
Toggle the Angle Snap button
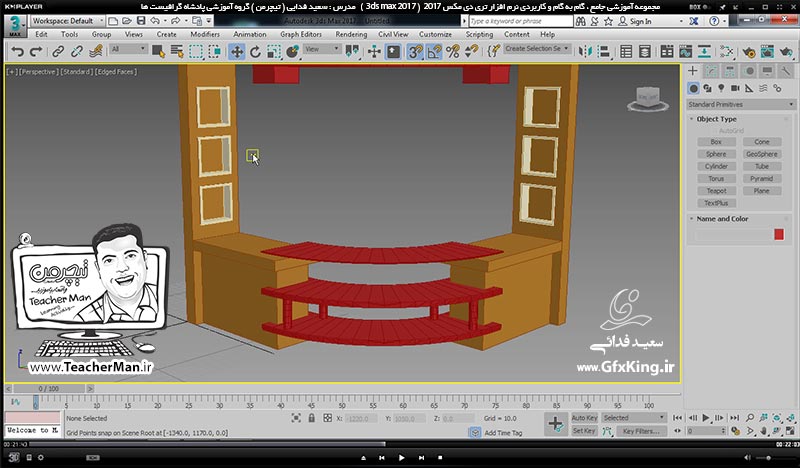[x=434, y=52]
